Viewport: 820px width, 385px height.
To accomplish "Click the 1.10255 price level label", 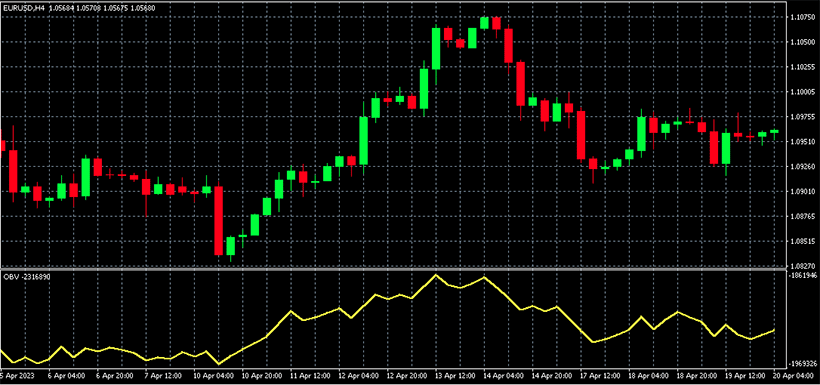I will pos(803,67).
